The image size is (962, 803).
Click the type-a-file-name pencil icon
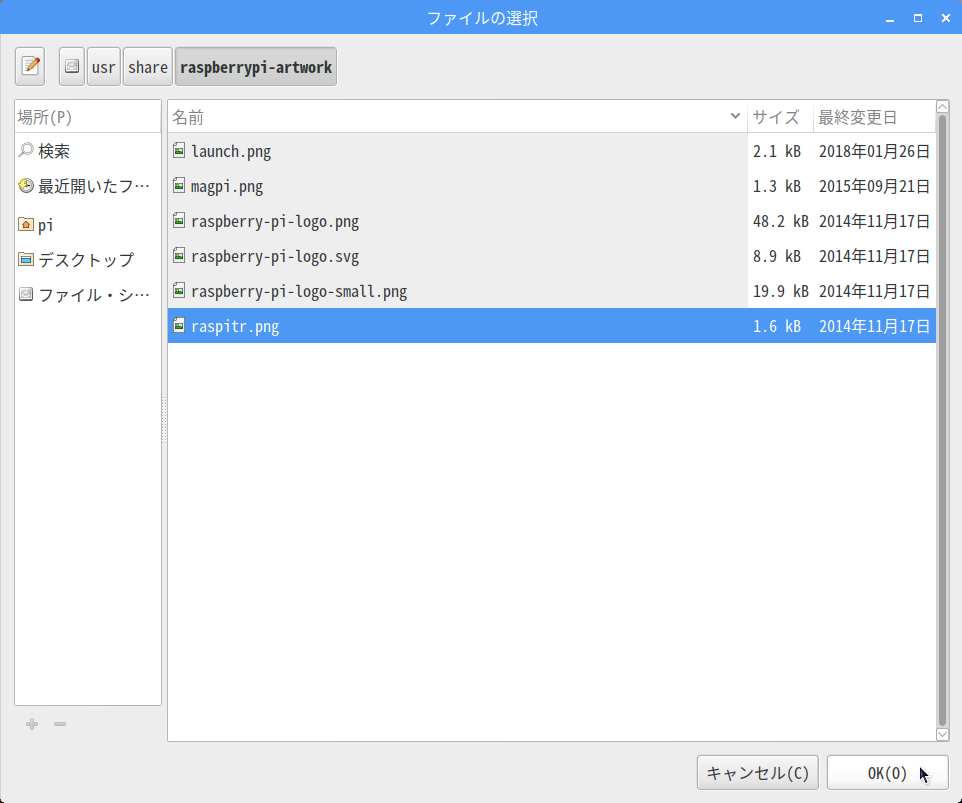click(30, 66)
